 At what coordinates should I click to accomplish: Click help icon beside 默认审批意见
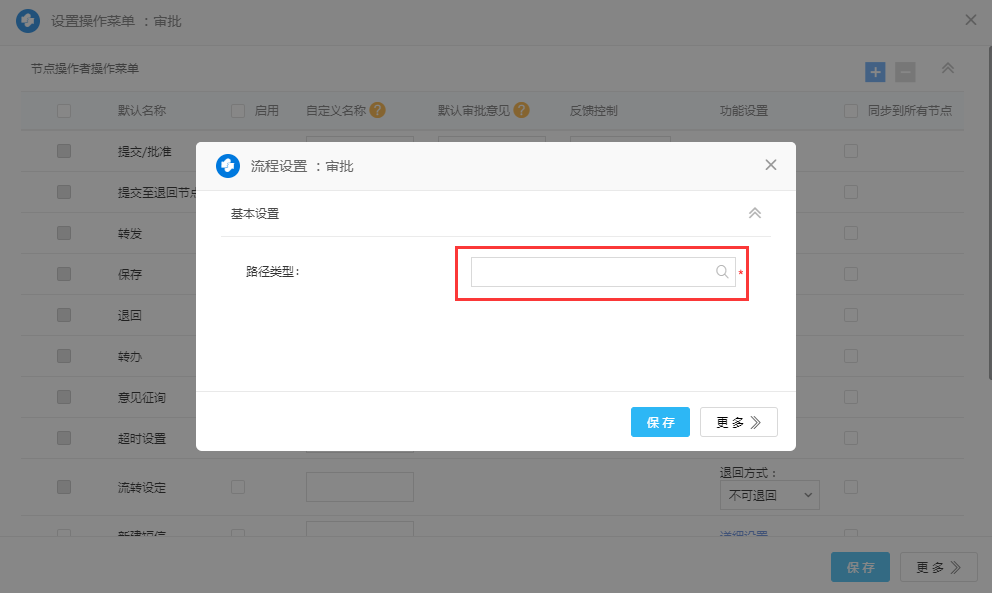coord(521,111)
